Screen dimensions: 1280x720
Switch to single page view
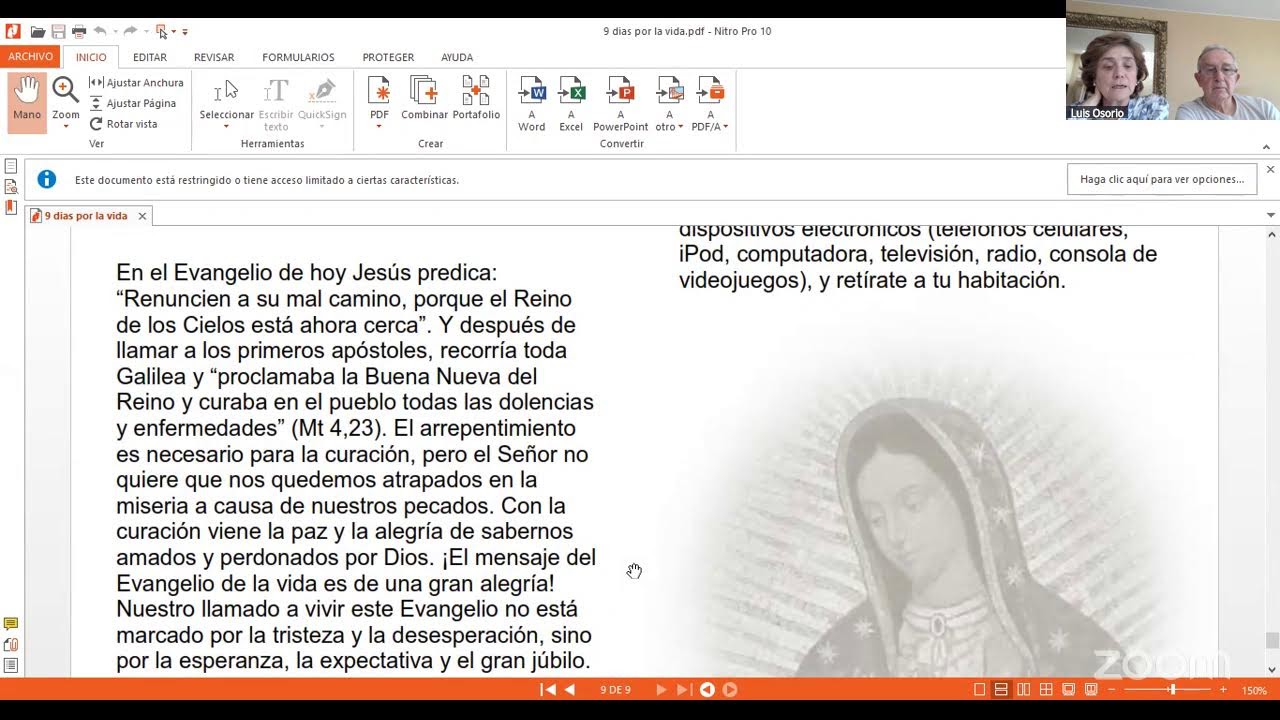coord(980,689)
